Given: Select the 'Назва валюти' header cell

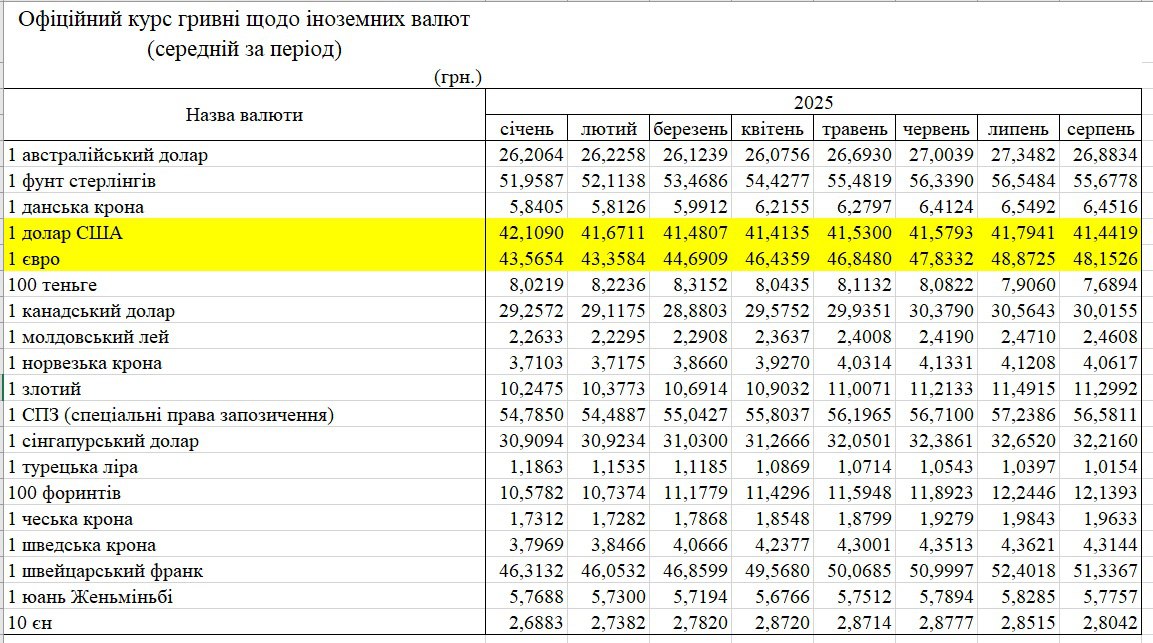Looking at the screenshot, I should click(244, 115).
